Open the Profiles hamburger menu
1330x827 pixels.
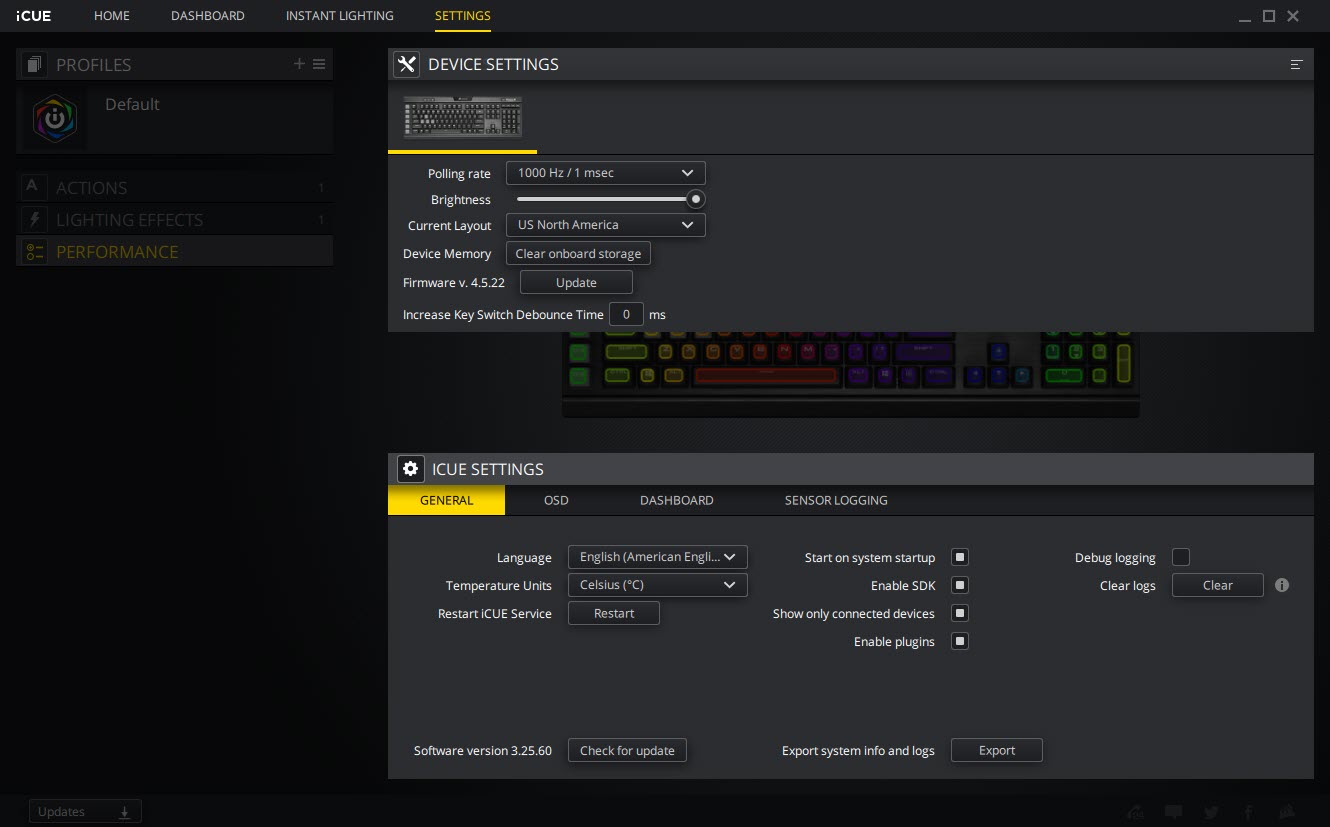[x=319, y=64]
